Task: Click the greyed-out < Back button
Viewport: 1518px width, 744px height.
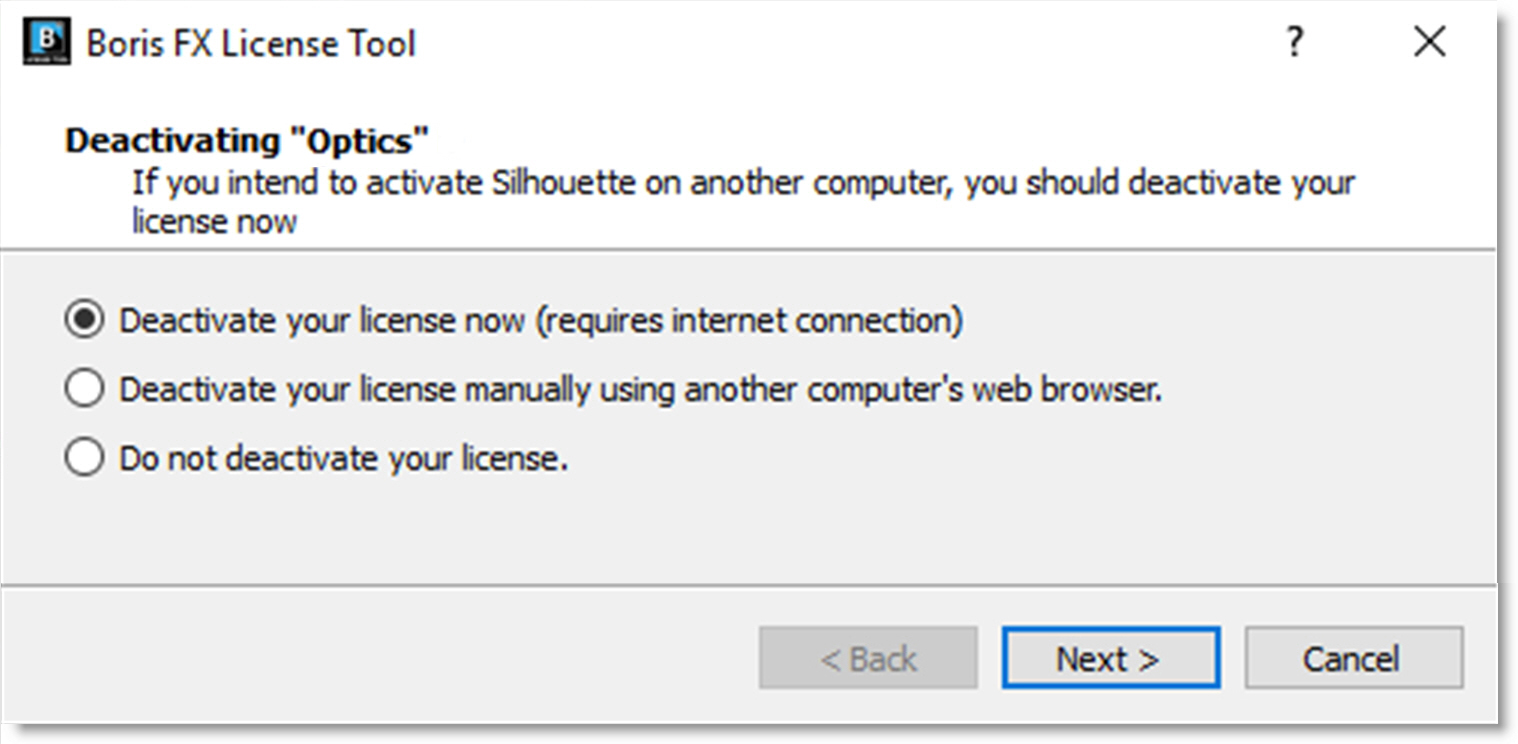Action: [x=867, y=658]
